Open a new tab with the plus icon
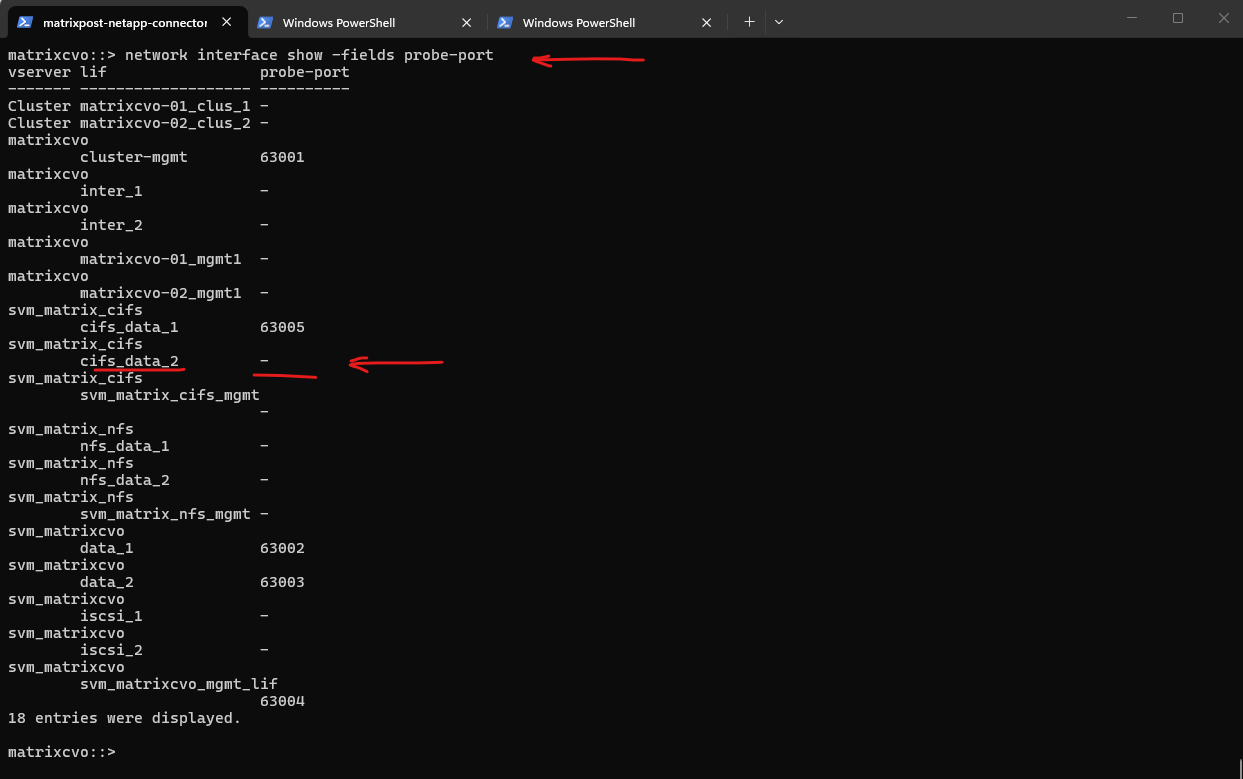The width and height of the screenshot is (1243, 779). click(749, 22)
